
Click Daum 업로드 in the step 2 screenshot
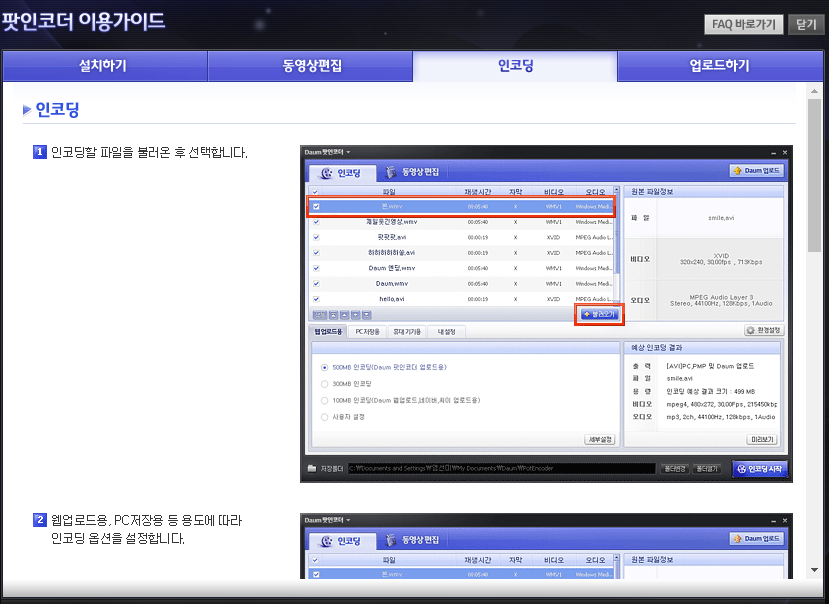point(757,538)
